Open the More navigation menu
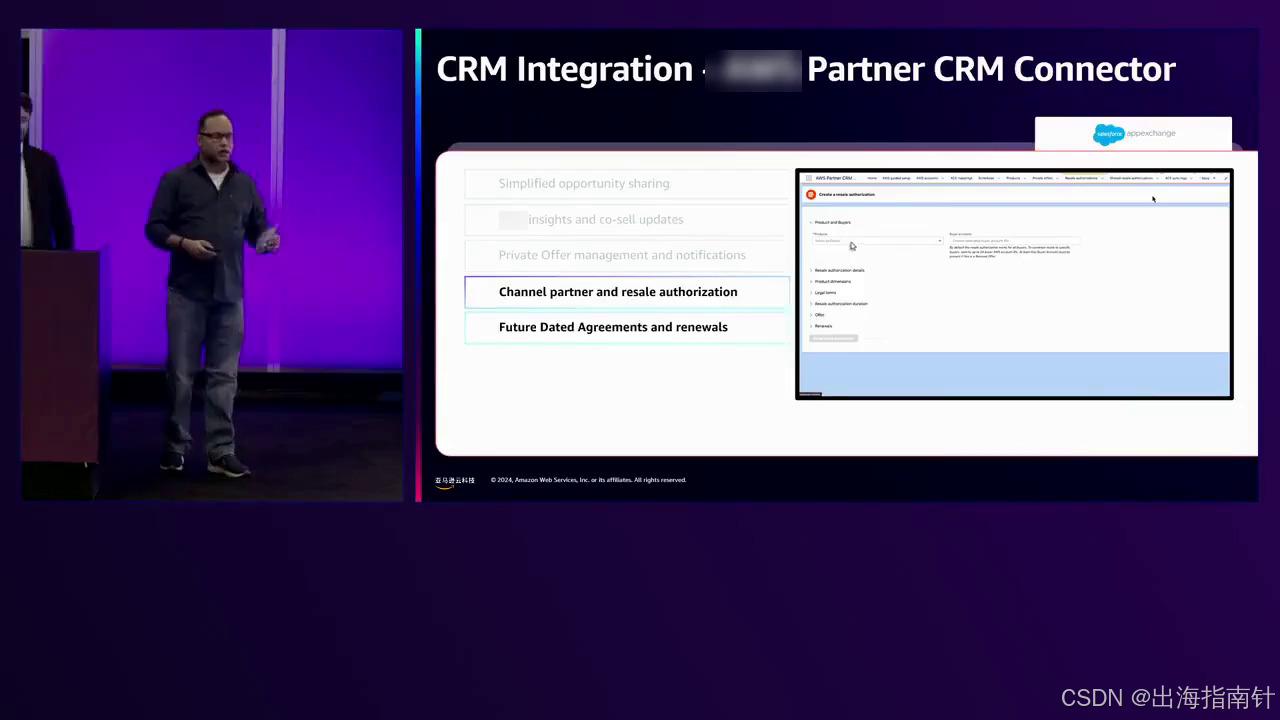Viewport: 1280px width, 720px height. 1209,178
